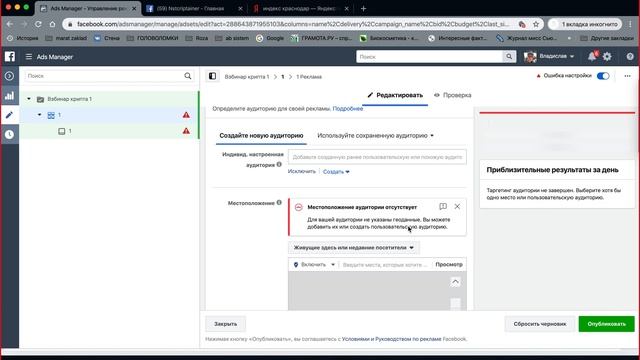Open the settings gear icon
This screenshot has width=640, height=360.
(x=607, y=57)
